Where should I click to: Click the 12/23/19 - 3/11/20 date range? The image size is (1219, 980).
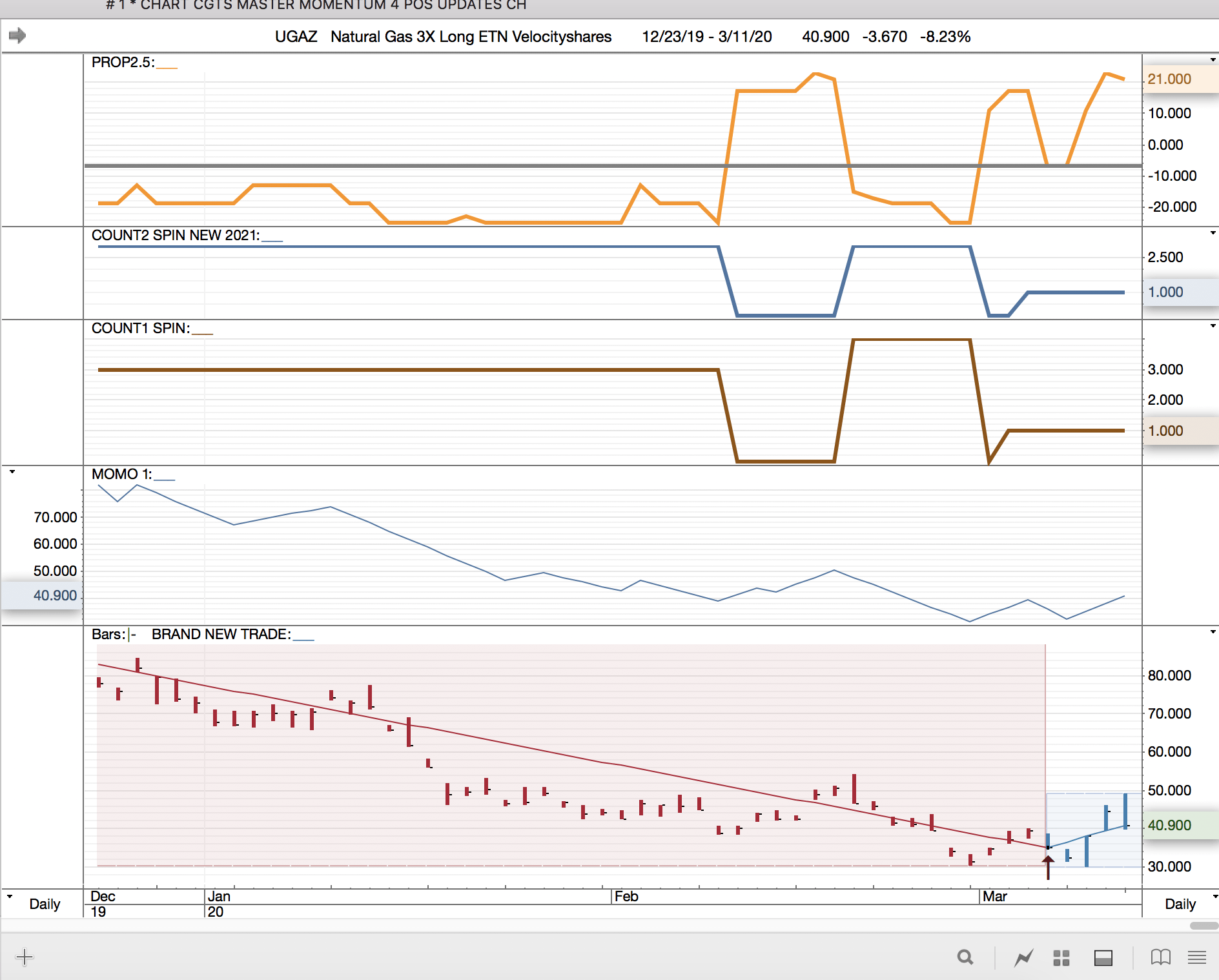(x=706, y=37)
